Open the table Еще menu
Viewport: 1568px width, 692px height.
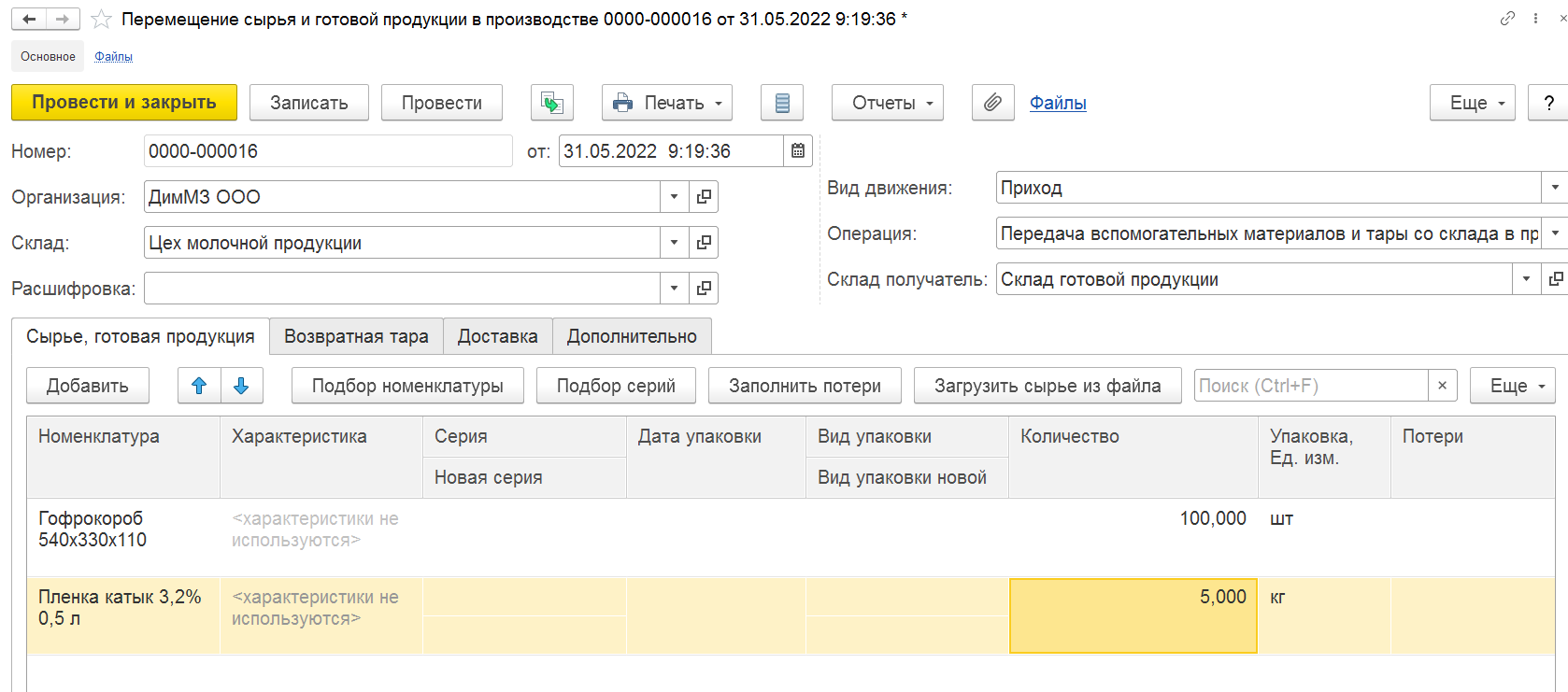1513,386
